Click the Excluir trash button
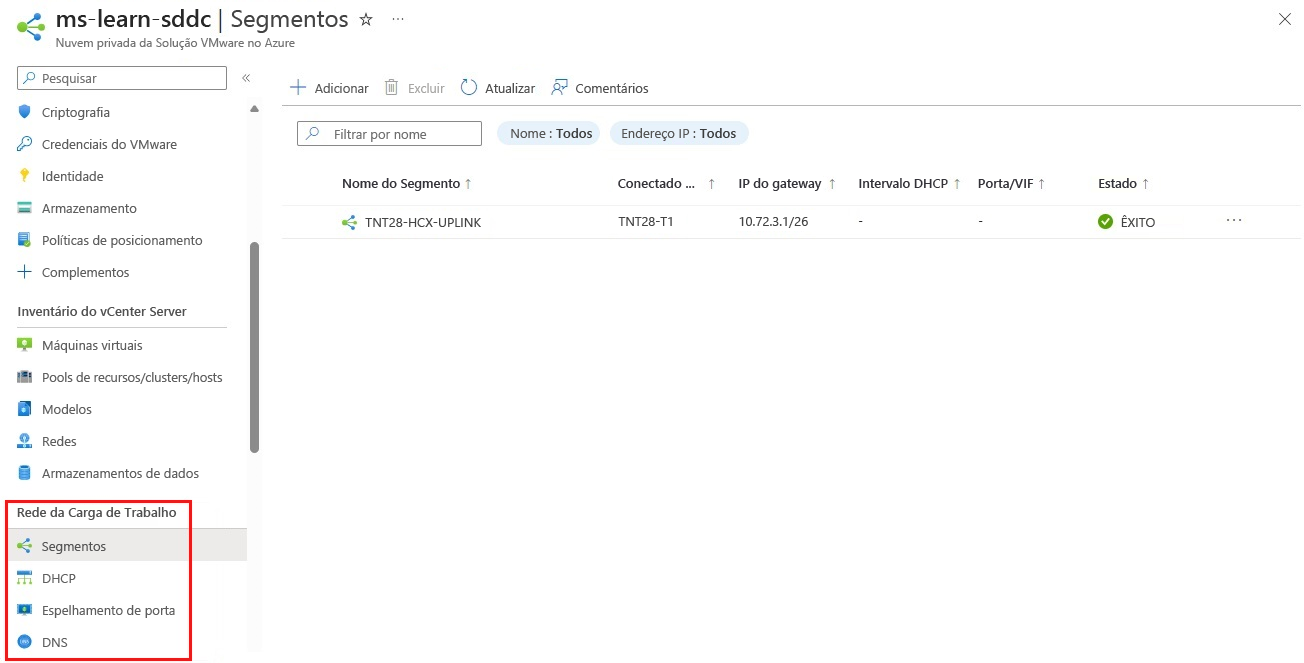The image size is (1304, 663). 415,88
